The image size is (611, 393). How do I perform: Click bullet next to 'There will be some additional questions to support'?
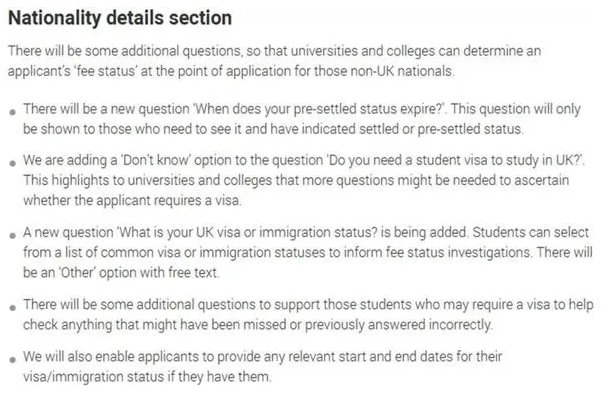pos(13,307)
